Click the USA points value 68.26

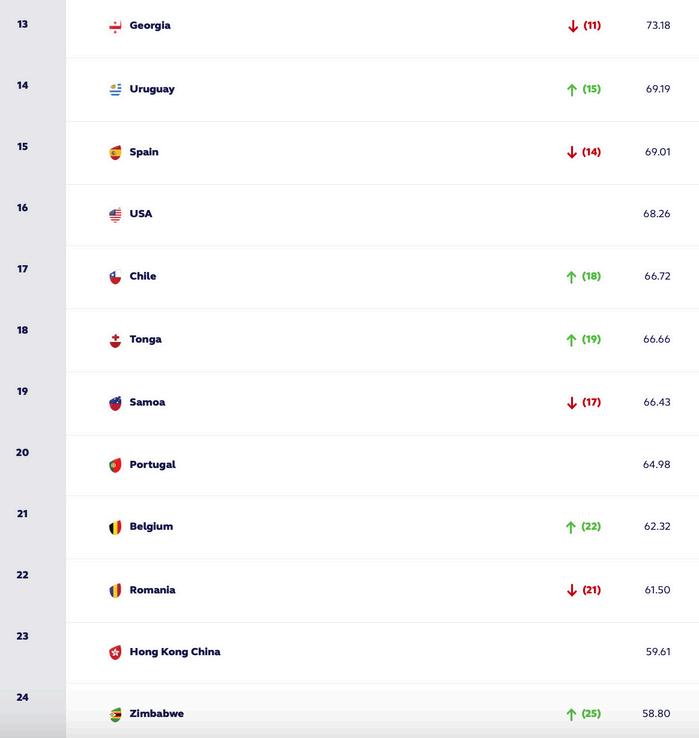pyautogui.click(x=657, y=214)
